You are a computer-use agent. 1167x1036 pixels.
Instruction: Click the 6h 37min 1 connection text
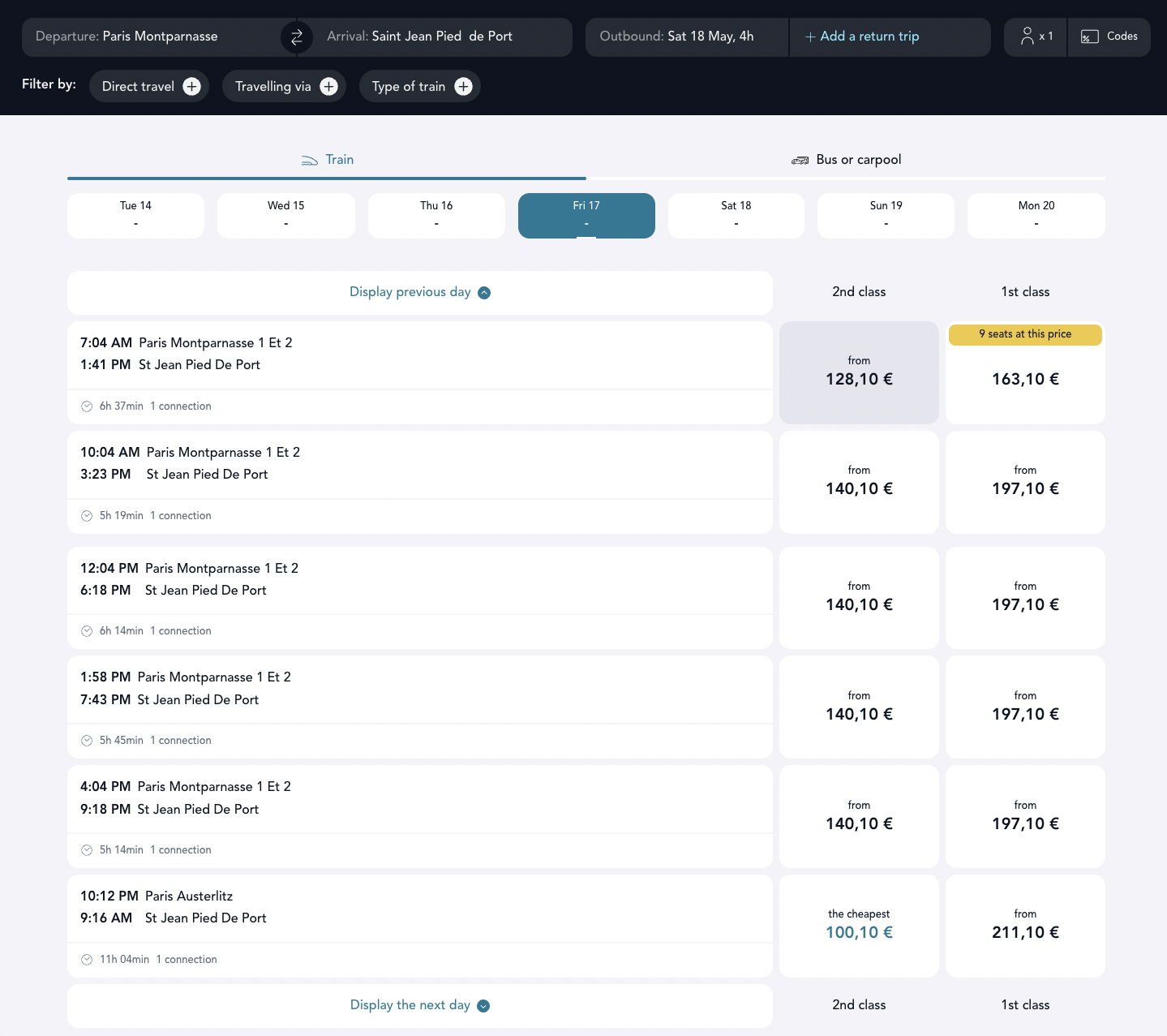156,406
